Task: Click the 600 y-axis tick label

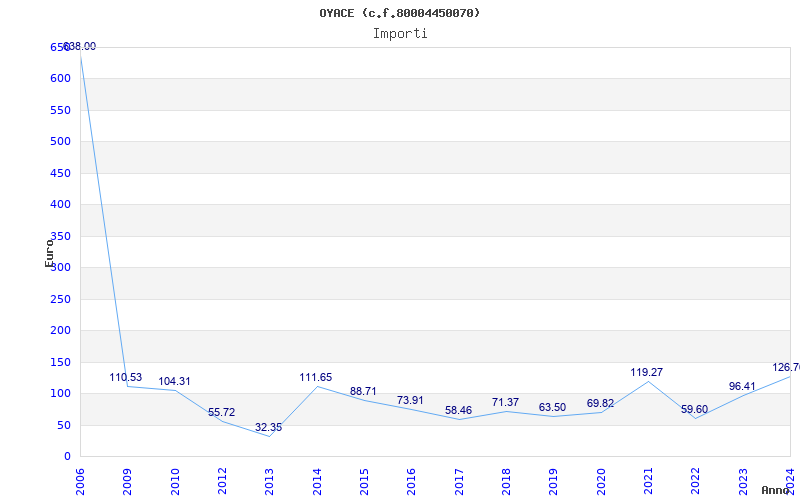Action: (x=60, y=79)
